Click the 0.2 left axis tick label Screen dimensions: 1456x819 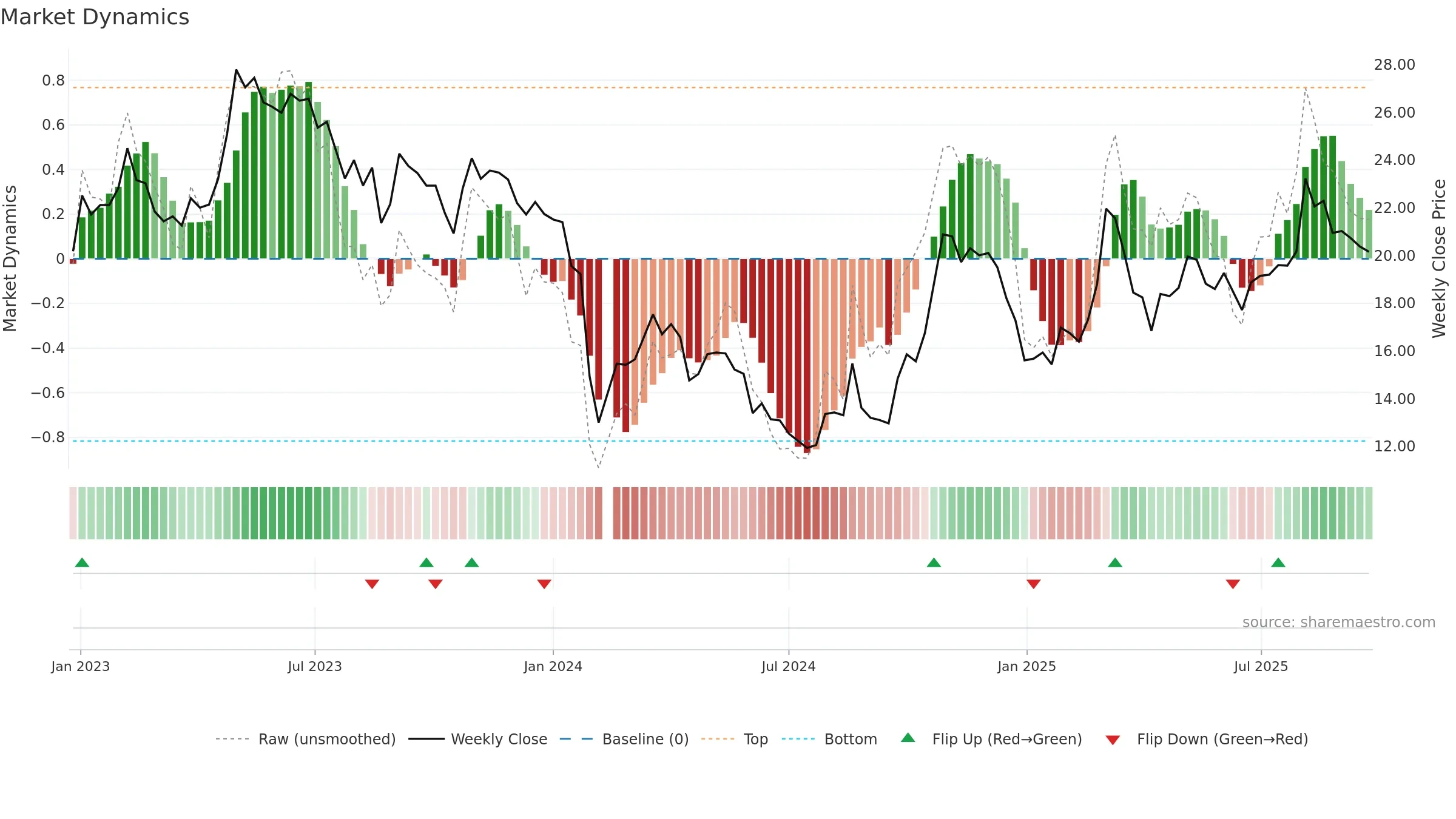pyautogui.click(x=53, y=214)
